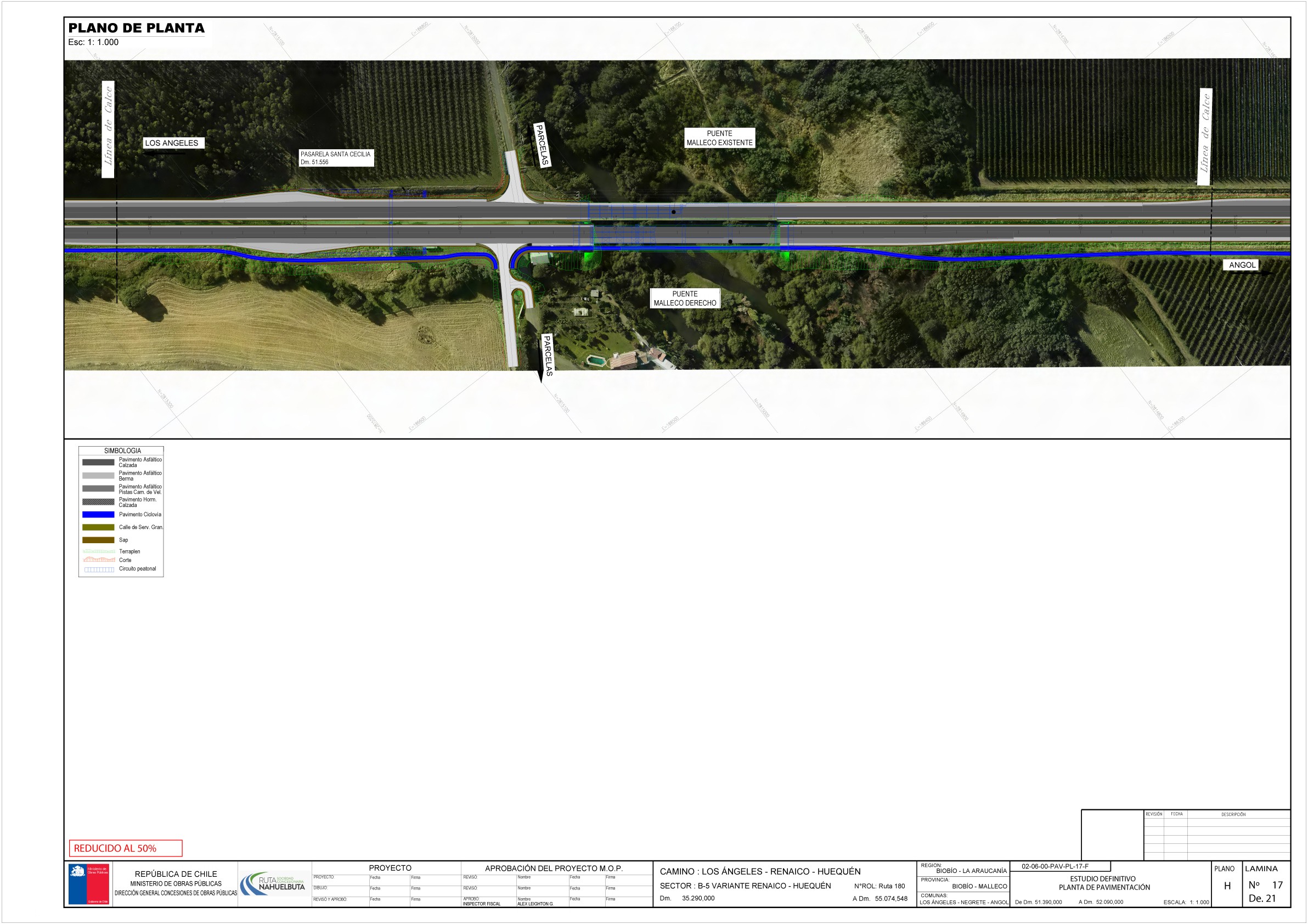Click 'SECTOR : B-5 VARIANTE RENAICO - HUEQUÉN'
1308x924 pixels.
click(x=745, y=886)
